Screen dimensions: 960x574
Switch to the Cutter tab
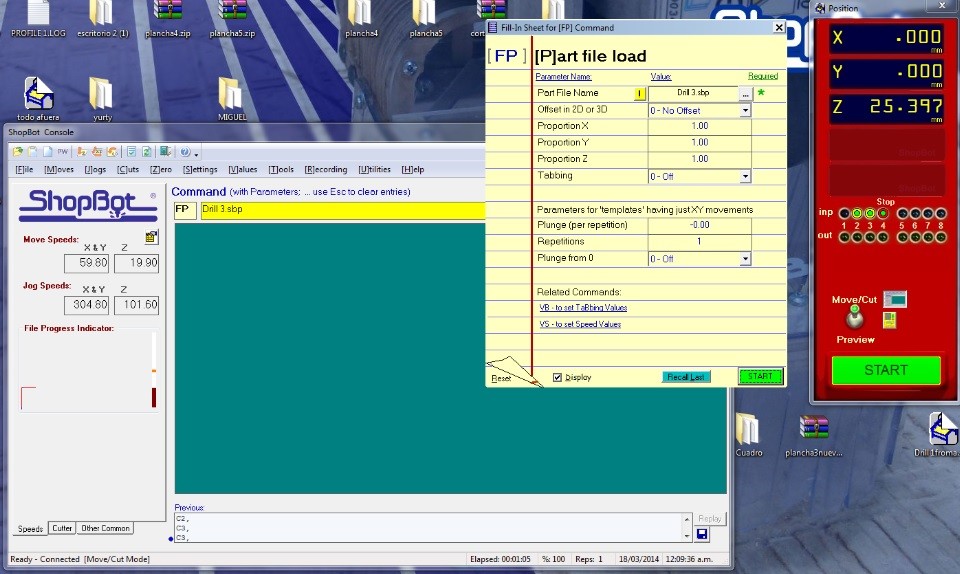tap(62, 528)
